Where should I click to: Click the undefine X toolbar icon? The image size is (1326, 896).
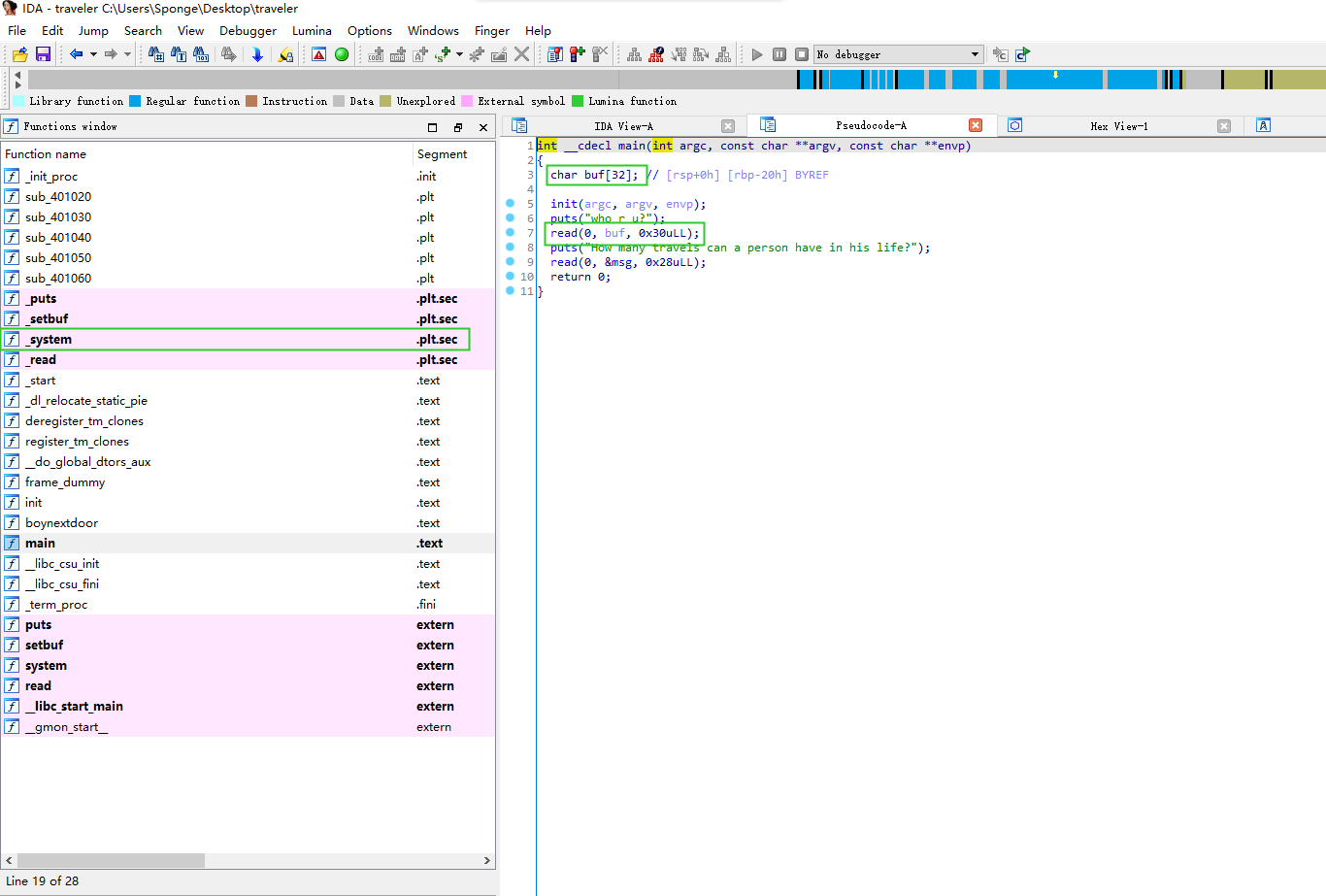(x=521, y=54)
